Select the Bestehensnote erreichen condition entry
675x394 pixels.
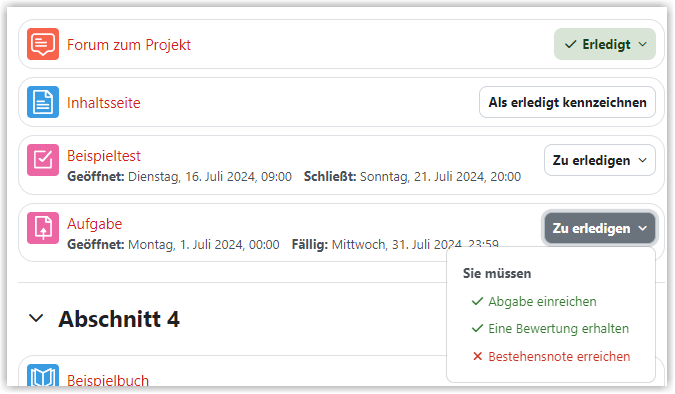click(x=559, y=357)
